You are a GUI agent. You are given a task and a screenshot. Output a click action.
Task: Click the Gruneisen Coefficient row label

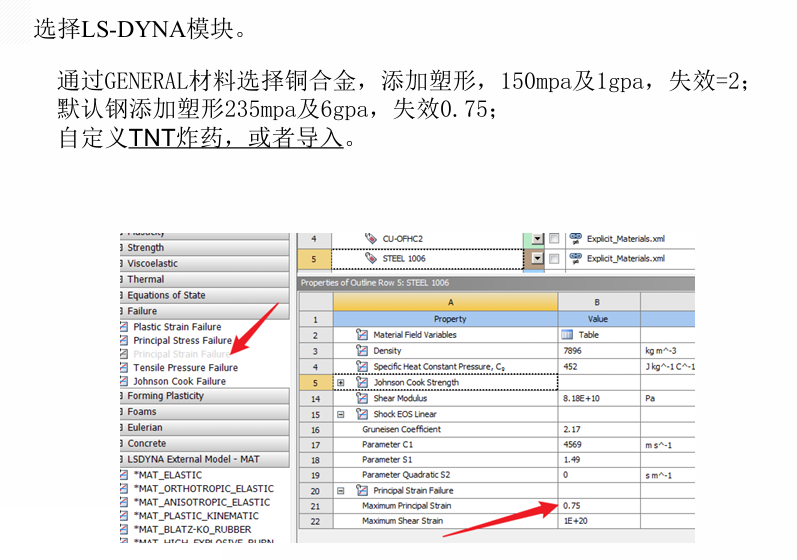[402, 429]
